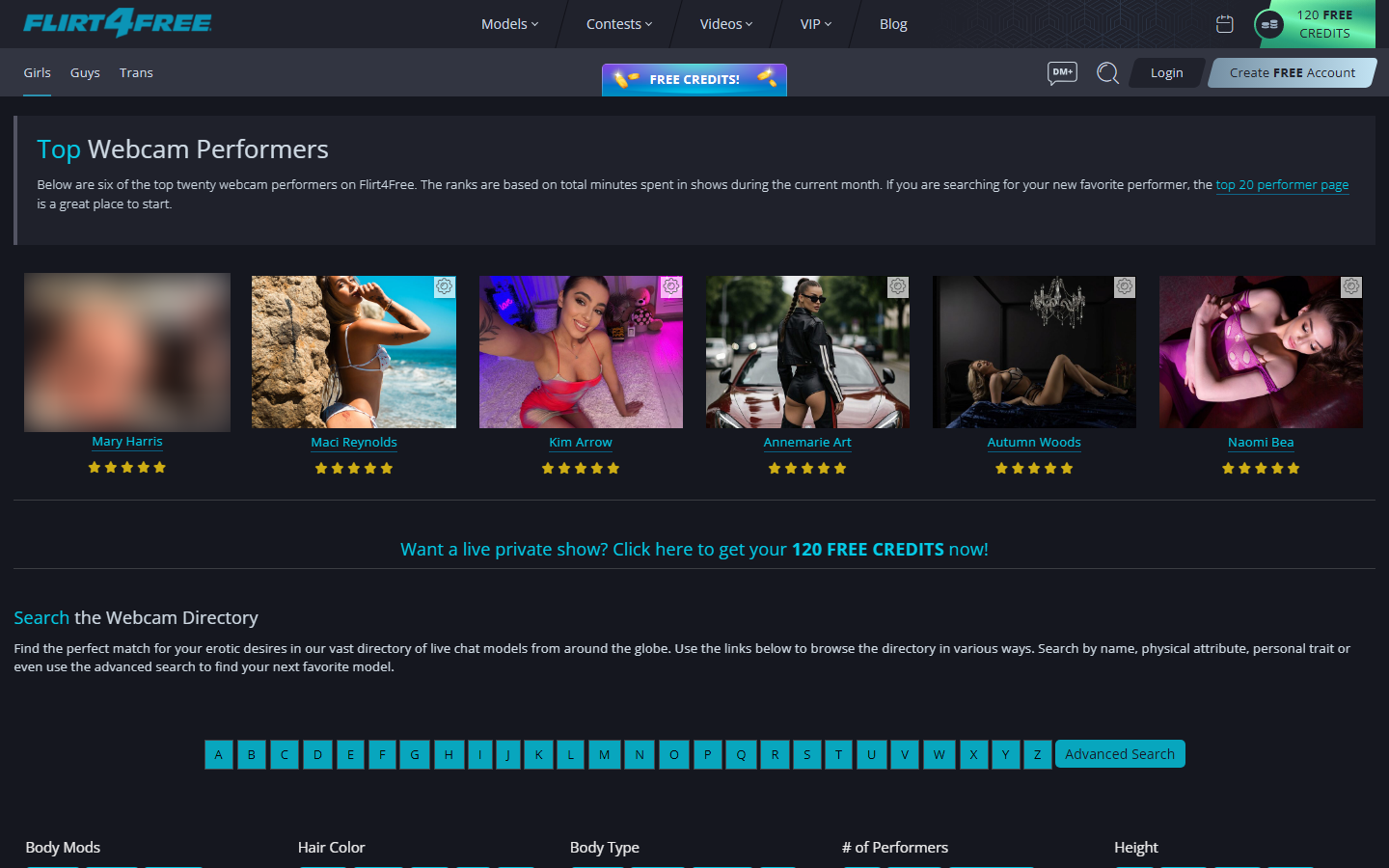Expand the Models dropdown menu
This screenshot has height=868, width=1389.
[509, 24]
